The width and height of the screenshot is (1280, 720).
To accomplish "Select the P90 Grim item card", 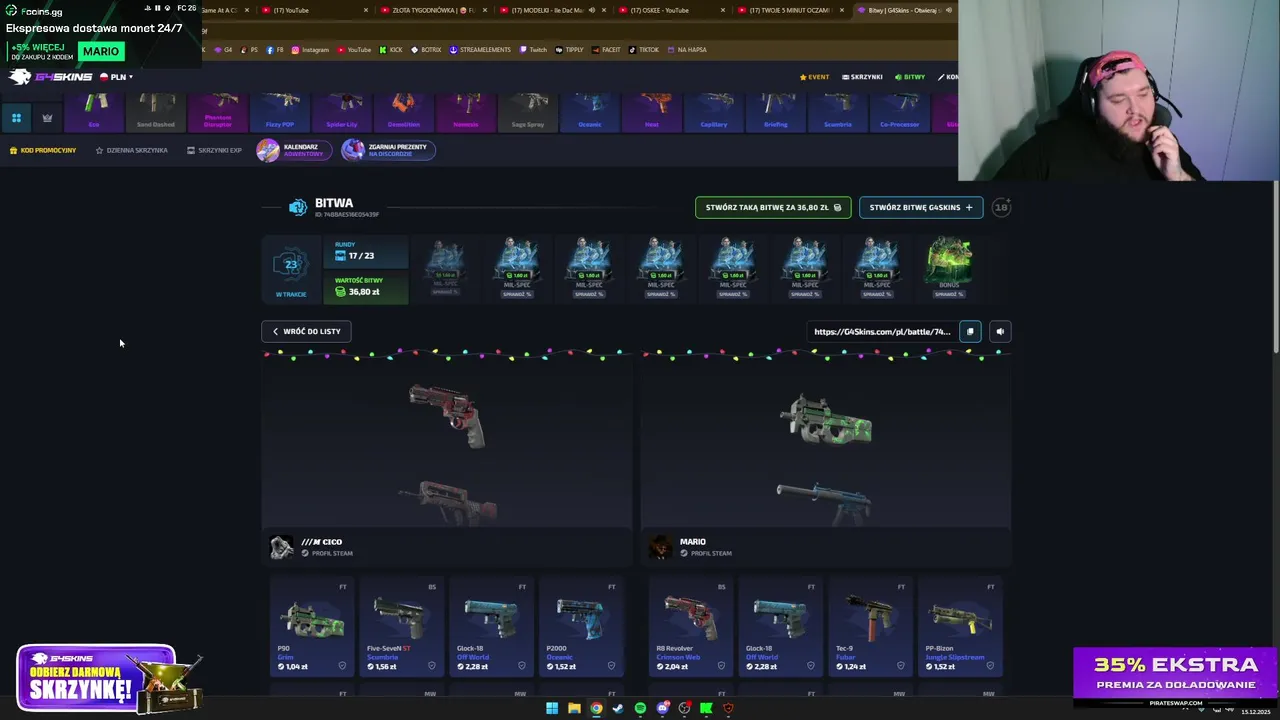I will click(x=312, y=628).
